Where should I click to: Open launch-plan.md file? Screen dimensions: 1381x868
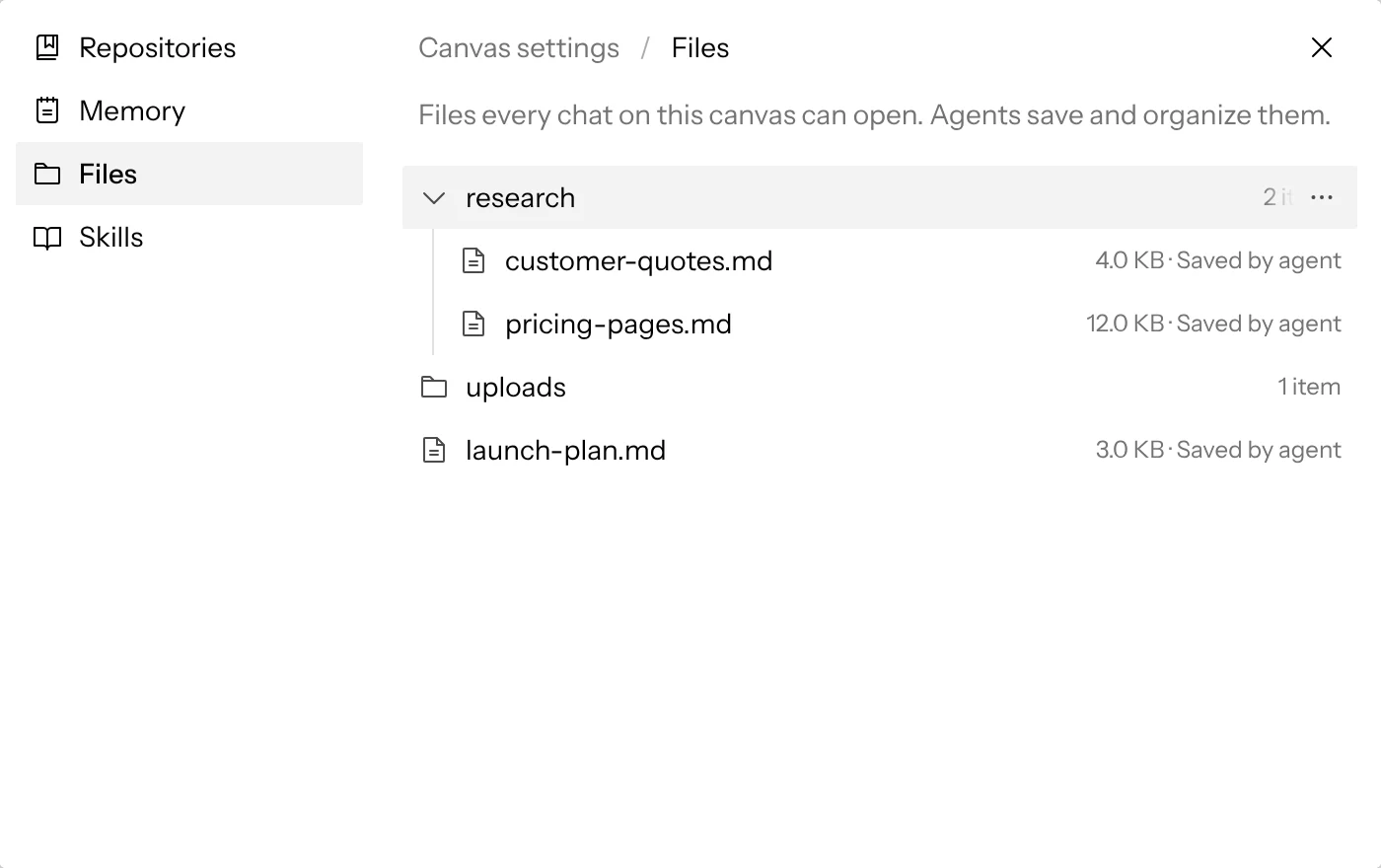pos(880,450)
